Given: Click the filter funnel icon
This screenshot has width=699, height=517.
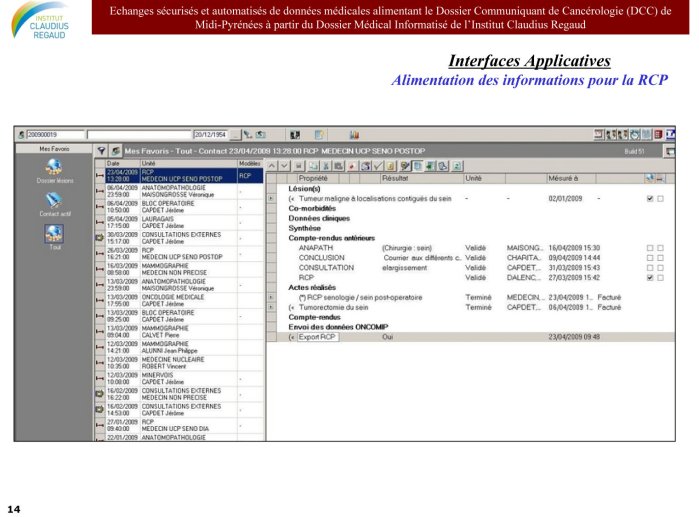Looking at the screenshot, I should [101, 151].
